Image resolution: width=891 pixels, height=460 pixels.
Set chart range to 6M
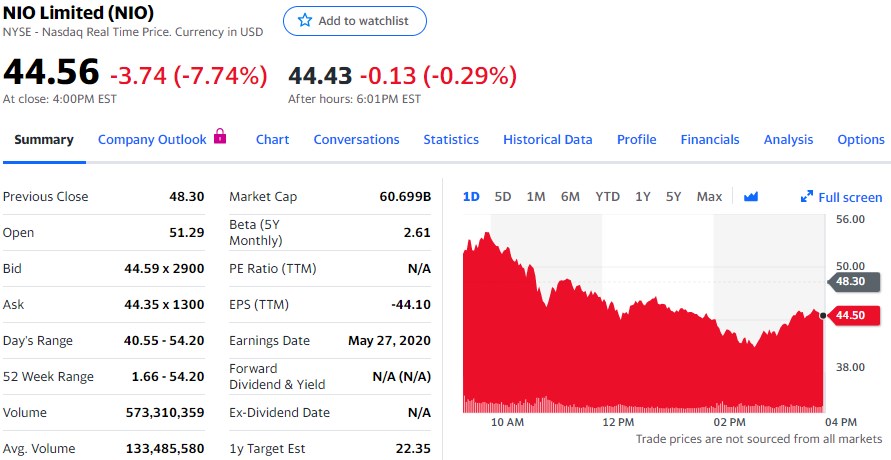pos(570,197)
